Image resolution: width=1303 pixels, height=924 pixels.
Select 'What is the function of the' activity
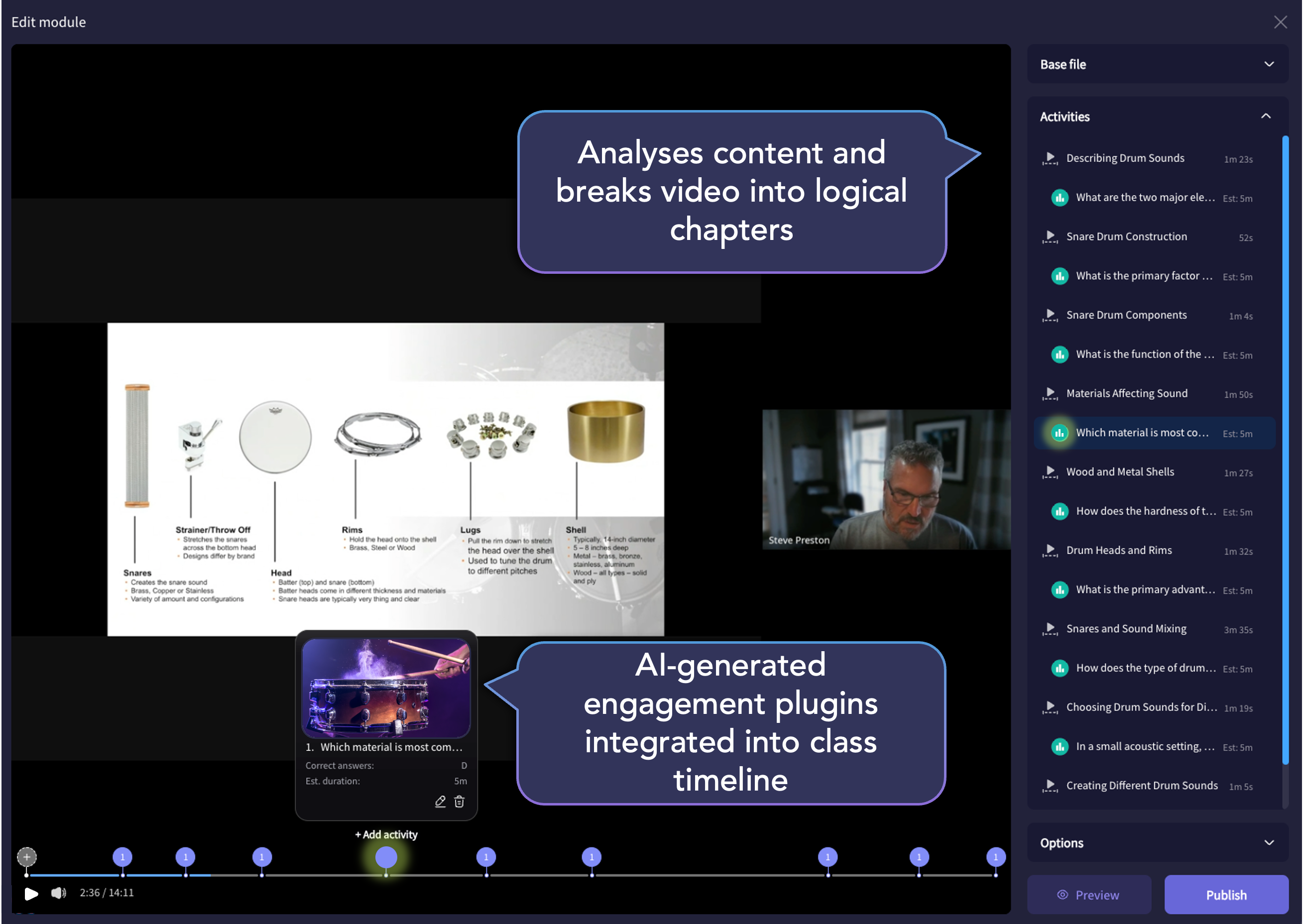[1154, 354]
